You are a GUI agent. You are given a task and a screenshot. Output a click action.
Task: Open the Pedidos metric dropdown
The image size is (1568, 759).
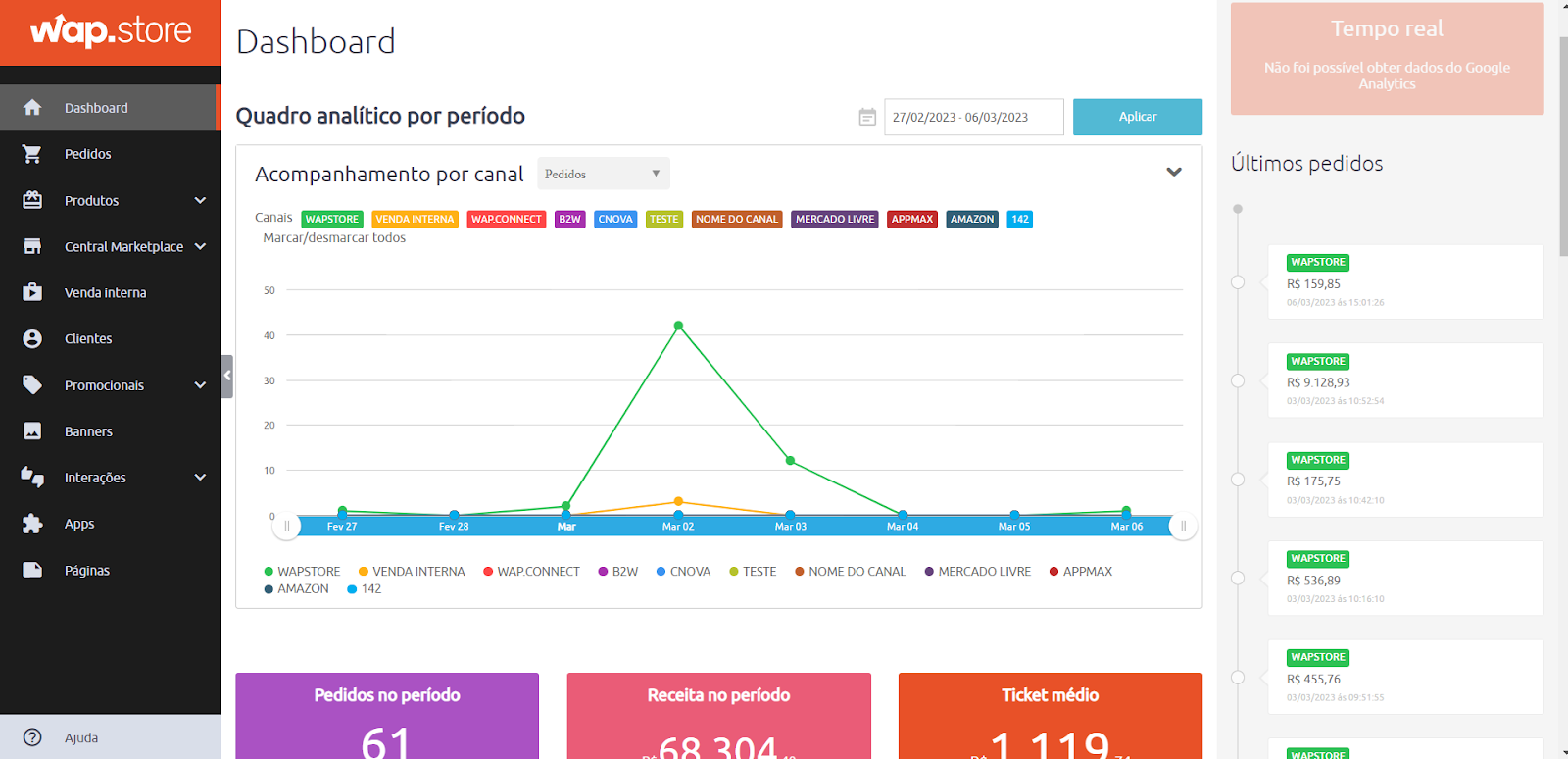click(x=603, y=174)
